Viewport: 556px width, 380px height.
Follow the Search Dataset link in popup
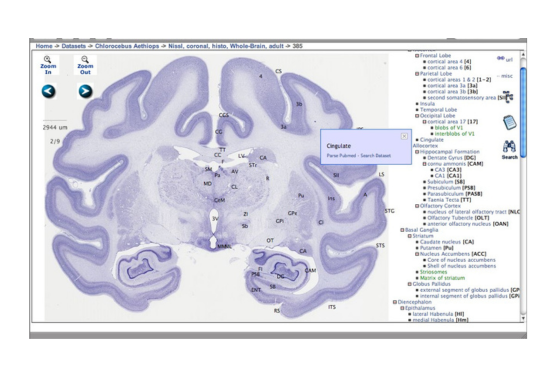(x=376, y=156)
